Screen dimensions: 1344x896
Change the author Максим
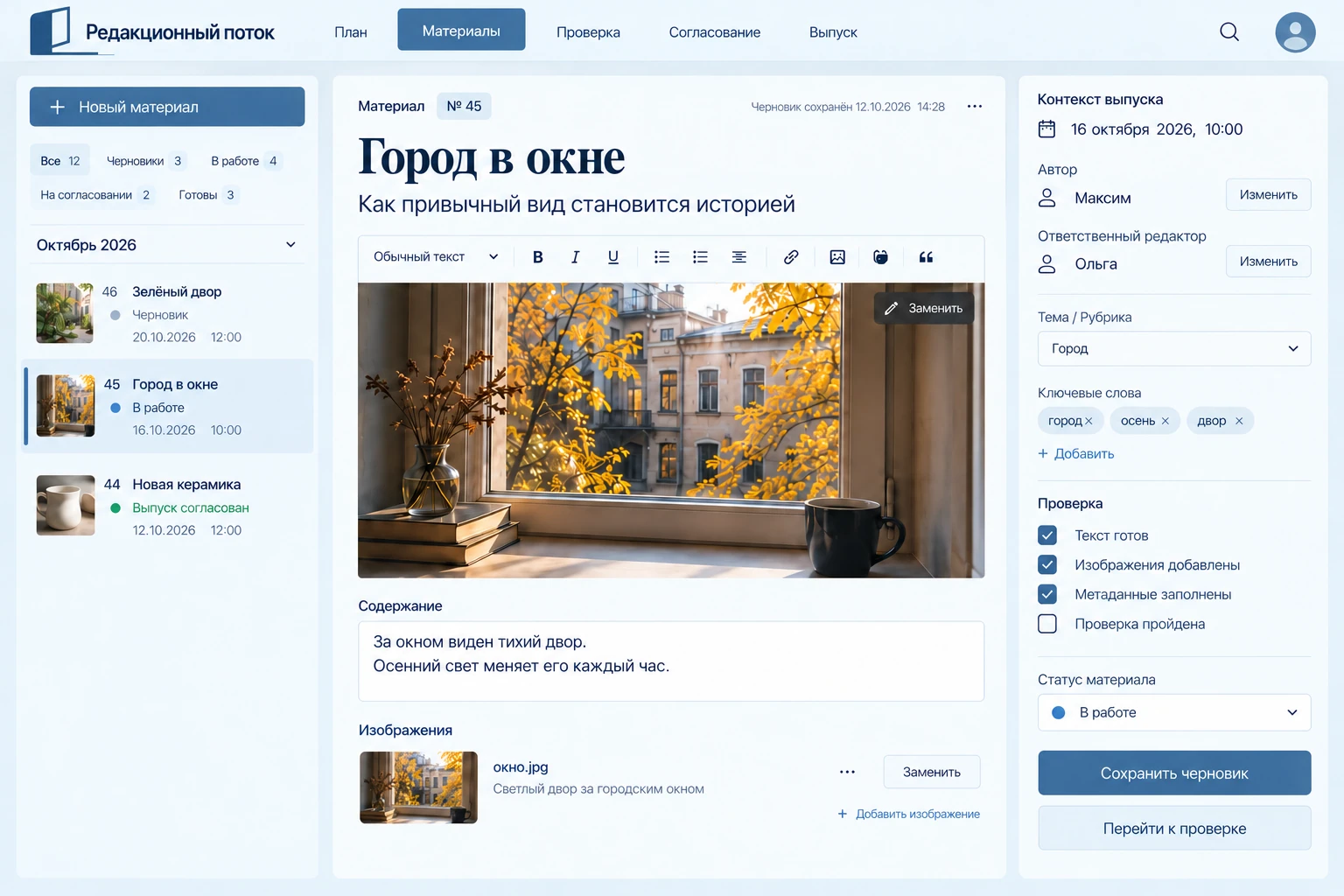coord(1268,194)
